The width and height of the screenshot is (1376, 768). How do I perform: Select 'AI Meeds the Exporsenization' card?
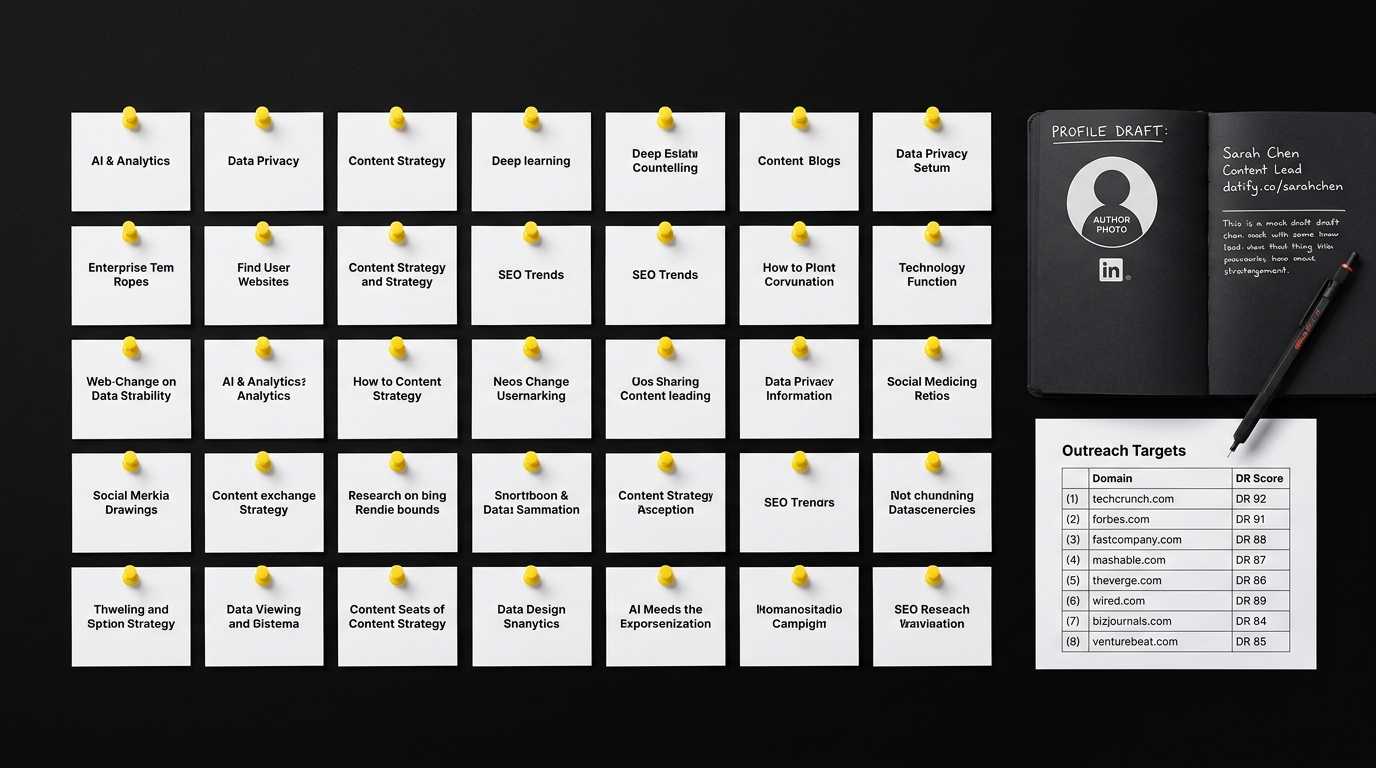[665, 617]
